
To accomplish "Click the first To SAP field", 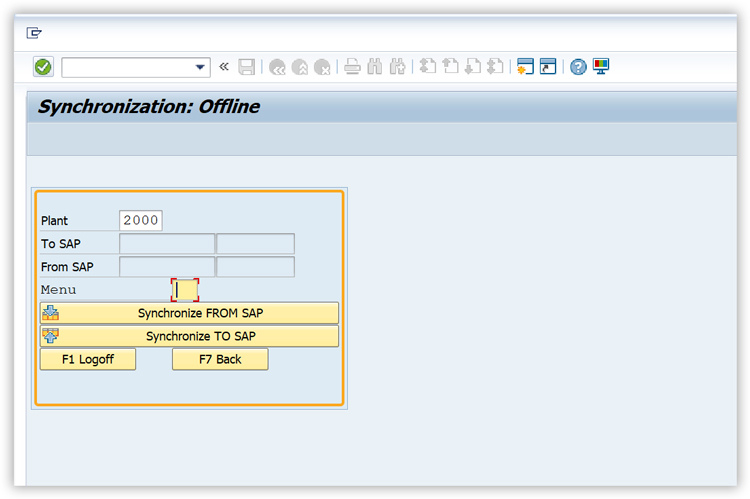I will [x=167, y=244].
